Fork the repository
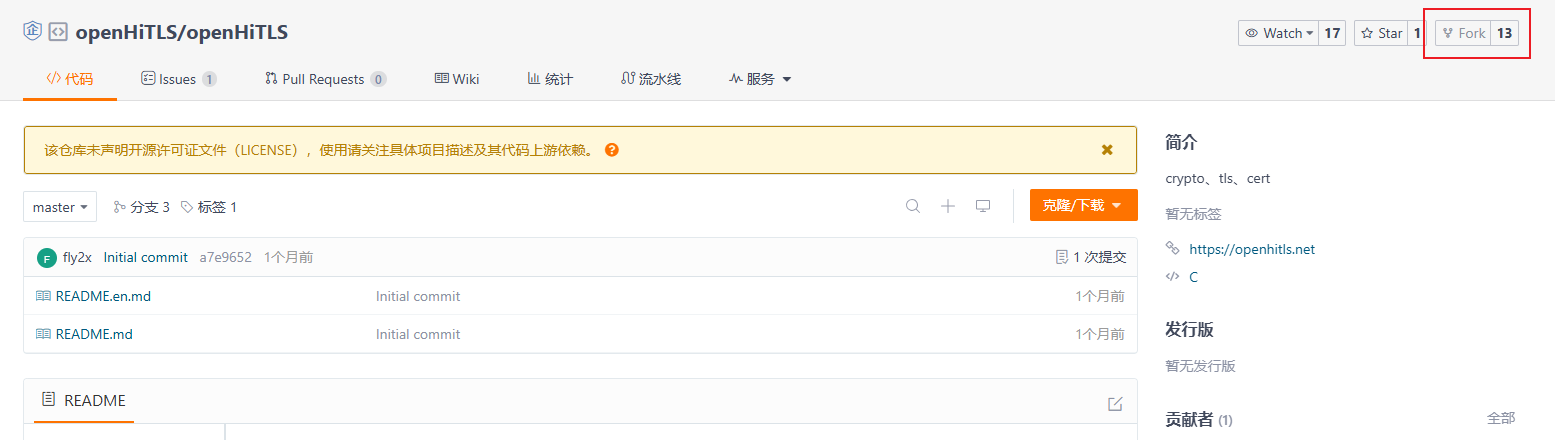The height and width of the screenshot is (440, 1555). click(x=1463, y=33)
